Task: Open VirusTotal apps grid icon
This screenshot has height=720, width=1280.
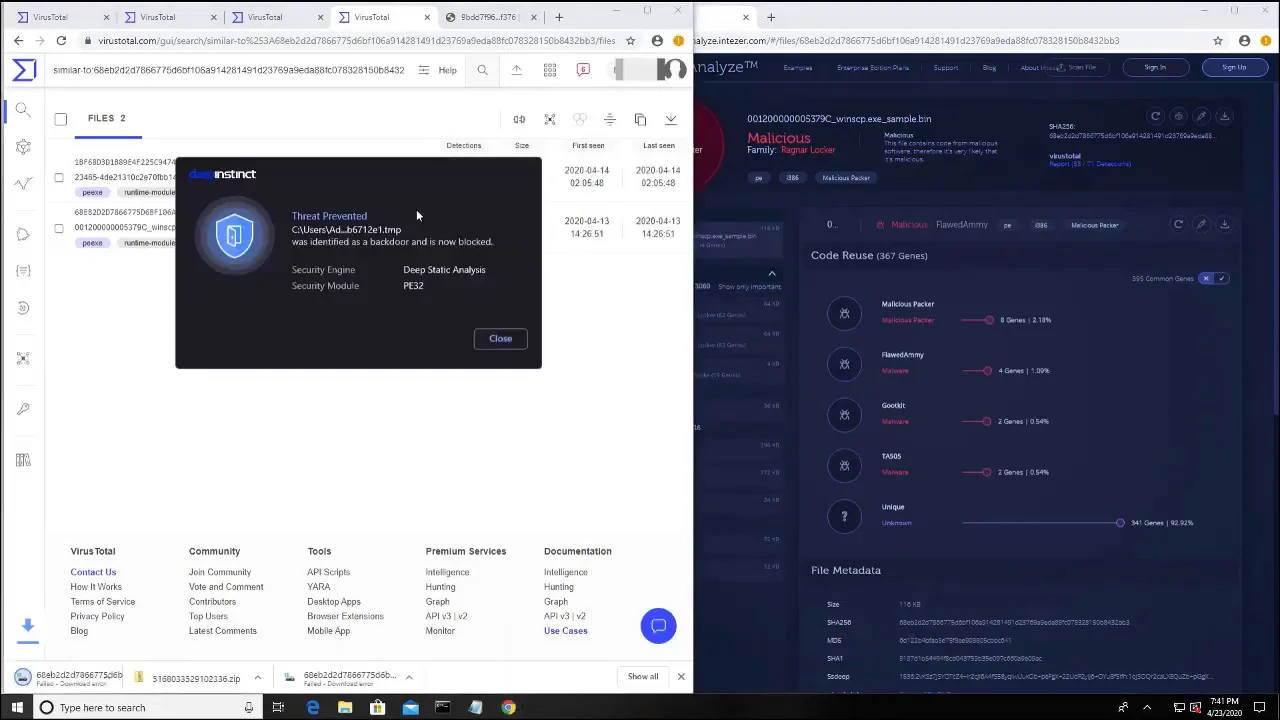Action: point(550,70)
